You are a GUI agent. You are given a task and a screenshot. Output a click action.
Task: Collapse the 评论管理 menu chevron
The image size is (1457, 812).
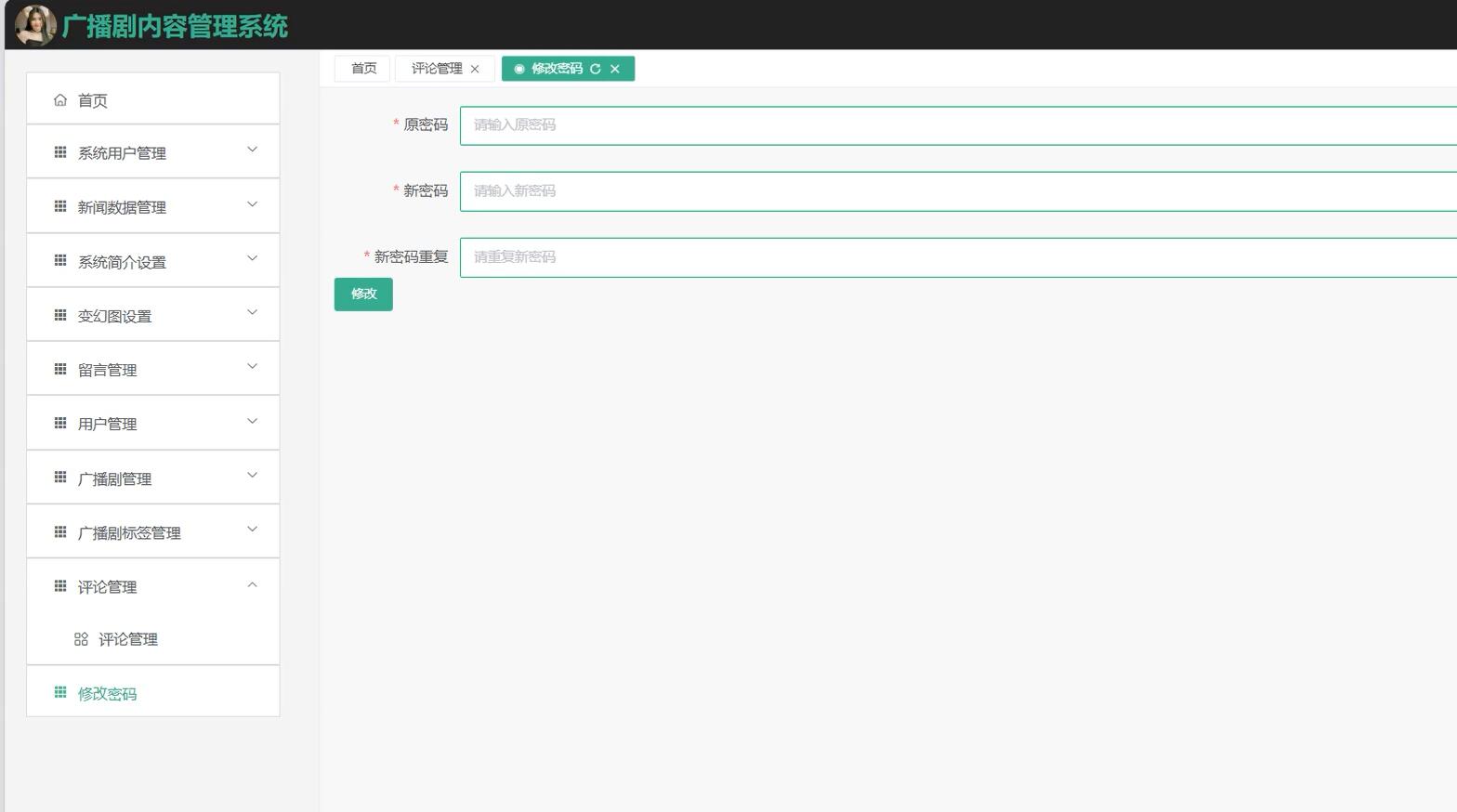coord(252,584)
